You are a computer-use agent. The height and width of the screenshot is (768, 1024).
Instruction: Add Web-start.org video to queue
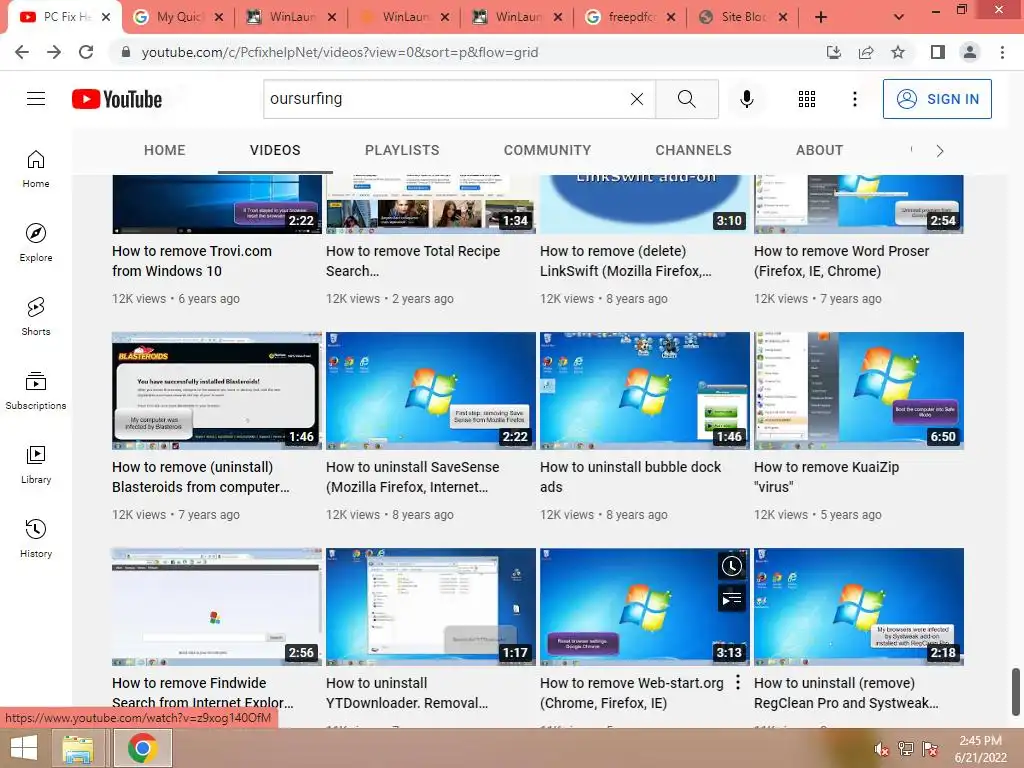[x=731, y=598]
